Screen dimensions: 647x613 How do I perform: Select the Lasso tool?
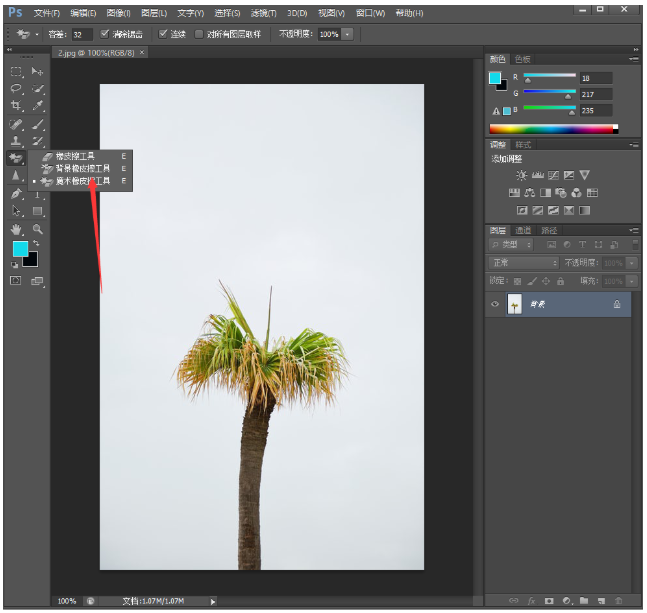(16, 89)
